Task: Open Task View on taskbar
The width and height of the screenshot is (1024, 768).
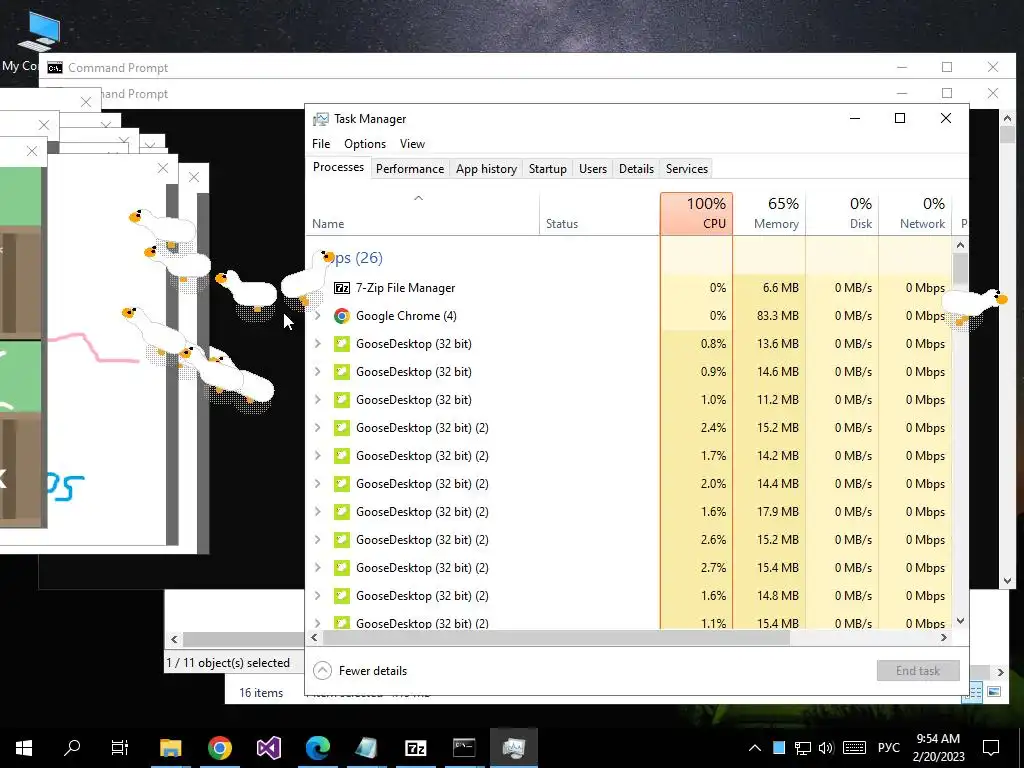Action: point(120,748)
